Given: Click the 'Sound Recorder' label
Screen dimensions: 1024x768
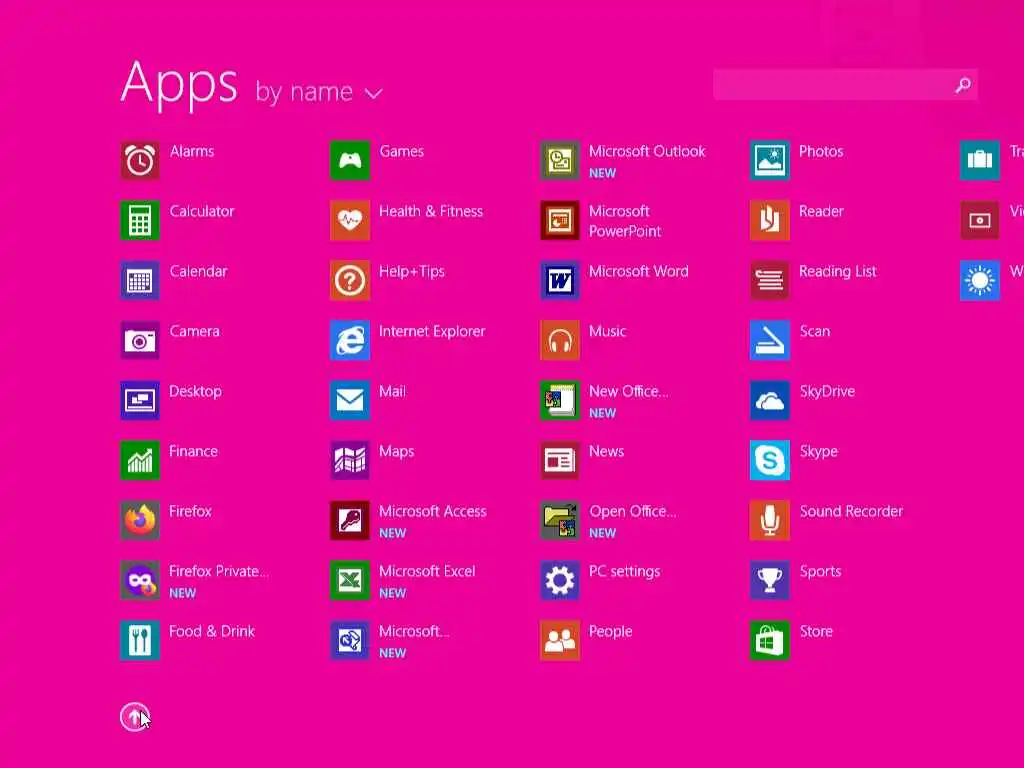Looking at the screenshot, I should [x=851, y=511].
